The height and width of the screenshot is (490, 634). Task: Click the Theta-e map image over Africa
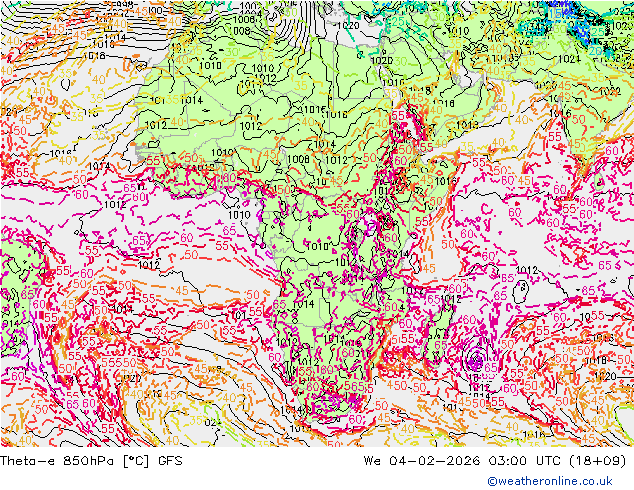(317, 224)
